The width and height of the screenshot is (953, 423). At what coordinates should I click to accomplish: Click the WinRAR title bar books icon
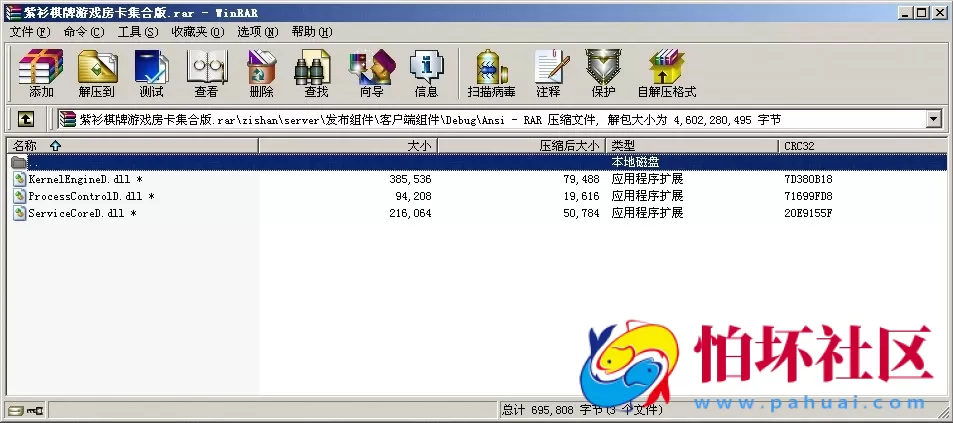pyautogui.click(x=12, y=12)
